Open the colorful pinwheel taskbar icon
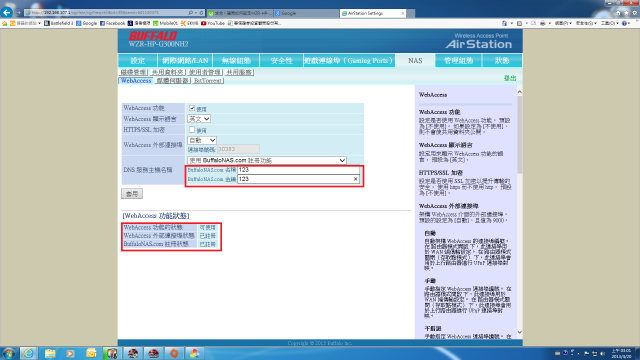Viewport: 640px width, 360px height. click(x=195, y=353)
